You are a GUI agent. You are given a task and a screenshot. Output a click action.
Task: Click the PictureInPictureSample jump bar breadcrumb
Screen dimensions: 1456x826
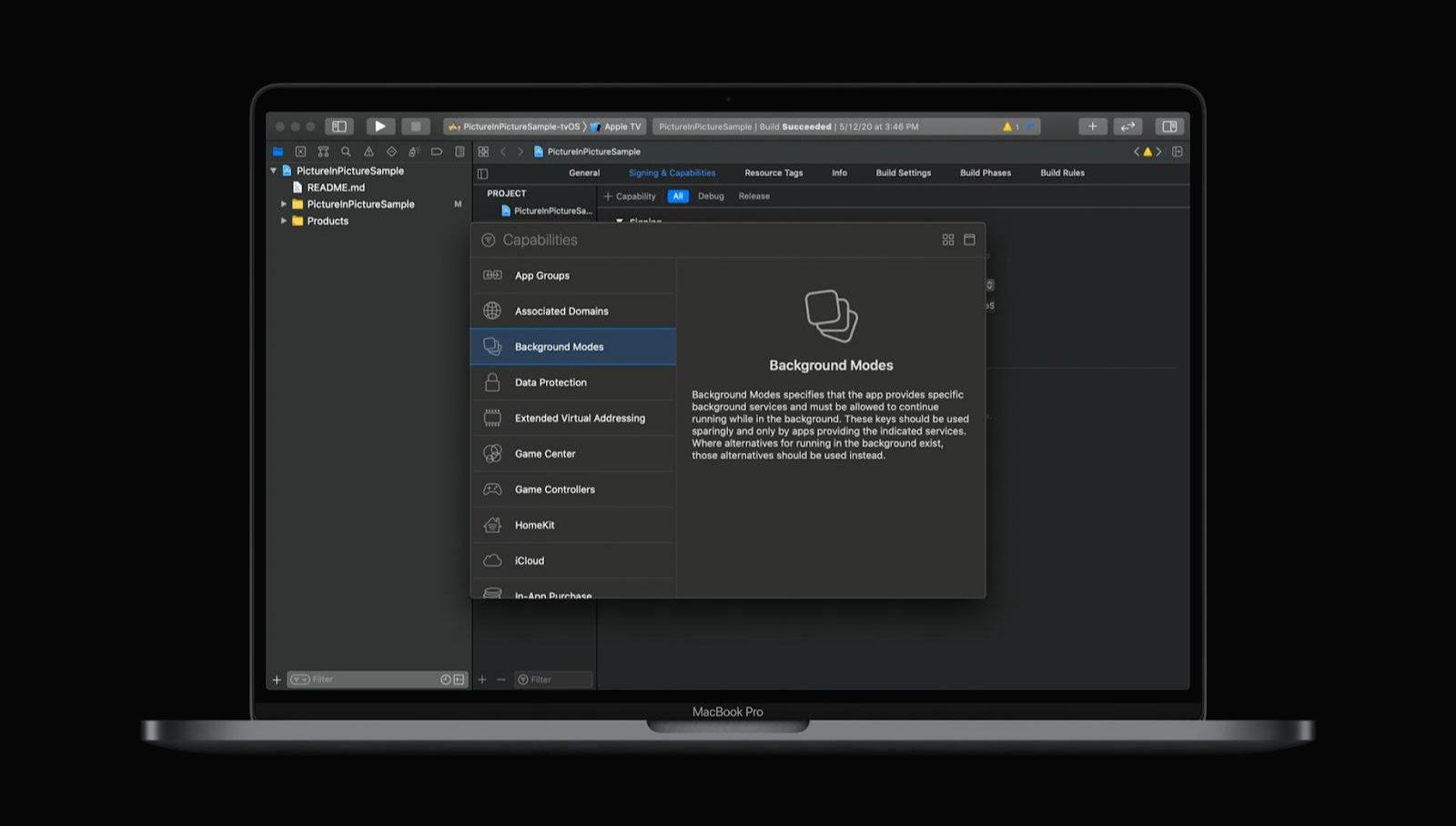pos(587,152)
